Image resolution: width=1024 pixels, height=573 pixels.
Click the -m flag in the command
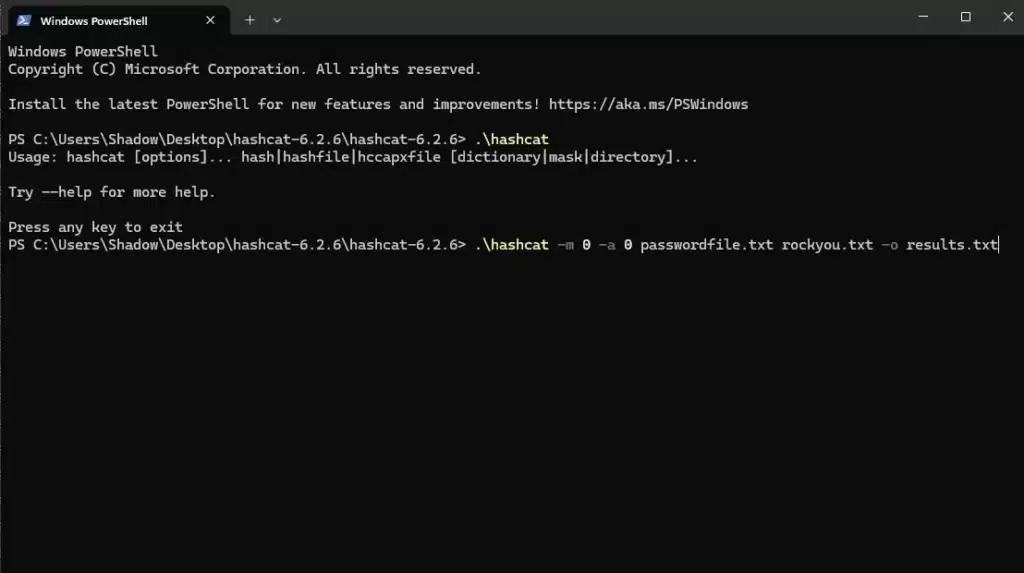tap(565, 245)
